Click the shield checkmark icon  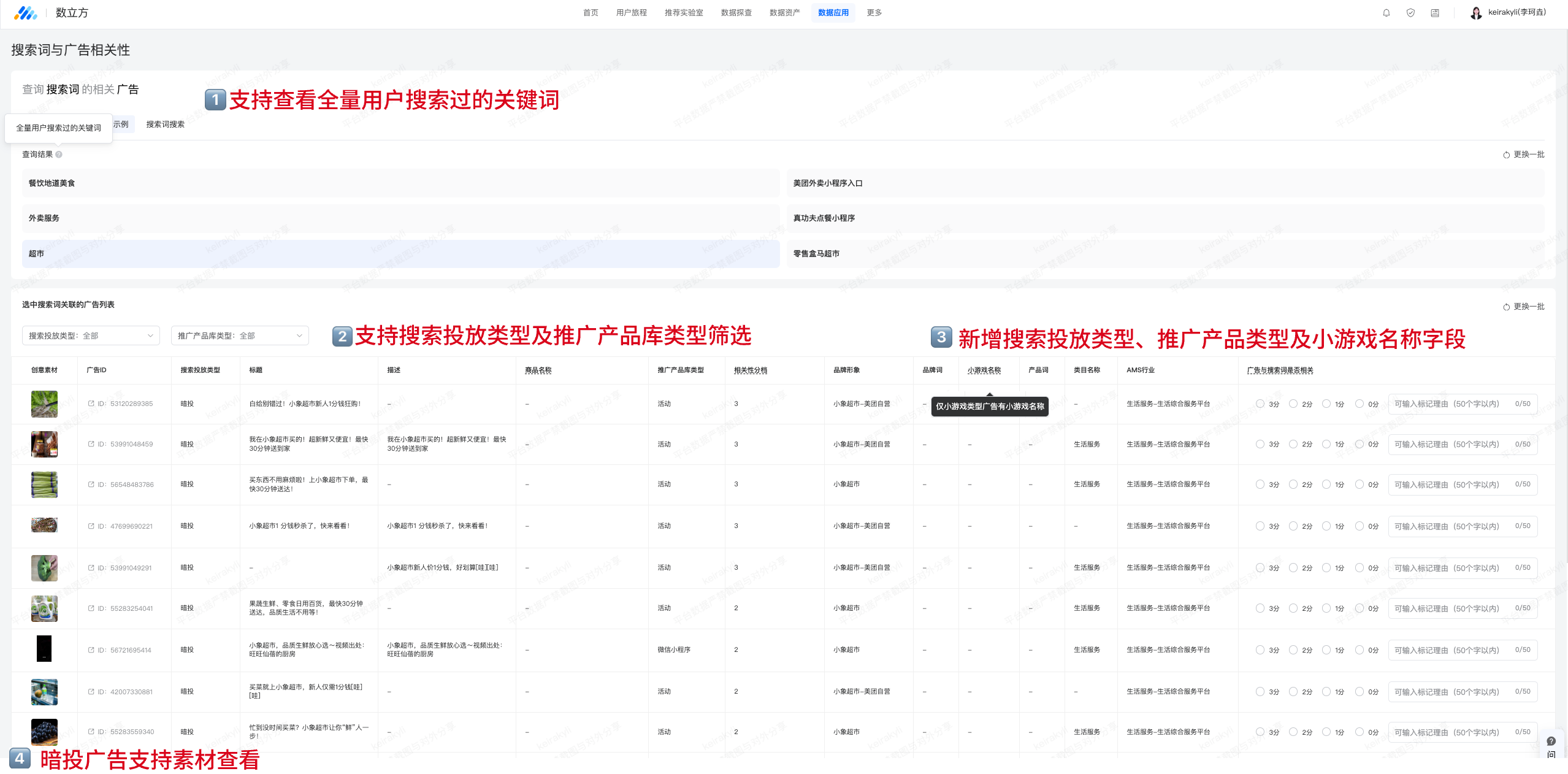[1410, 13]
